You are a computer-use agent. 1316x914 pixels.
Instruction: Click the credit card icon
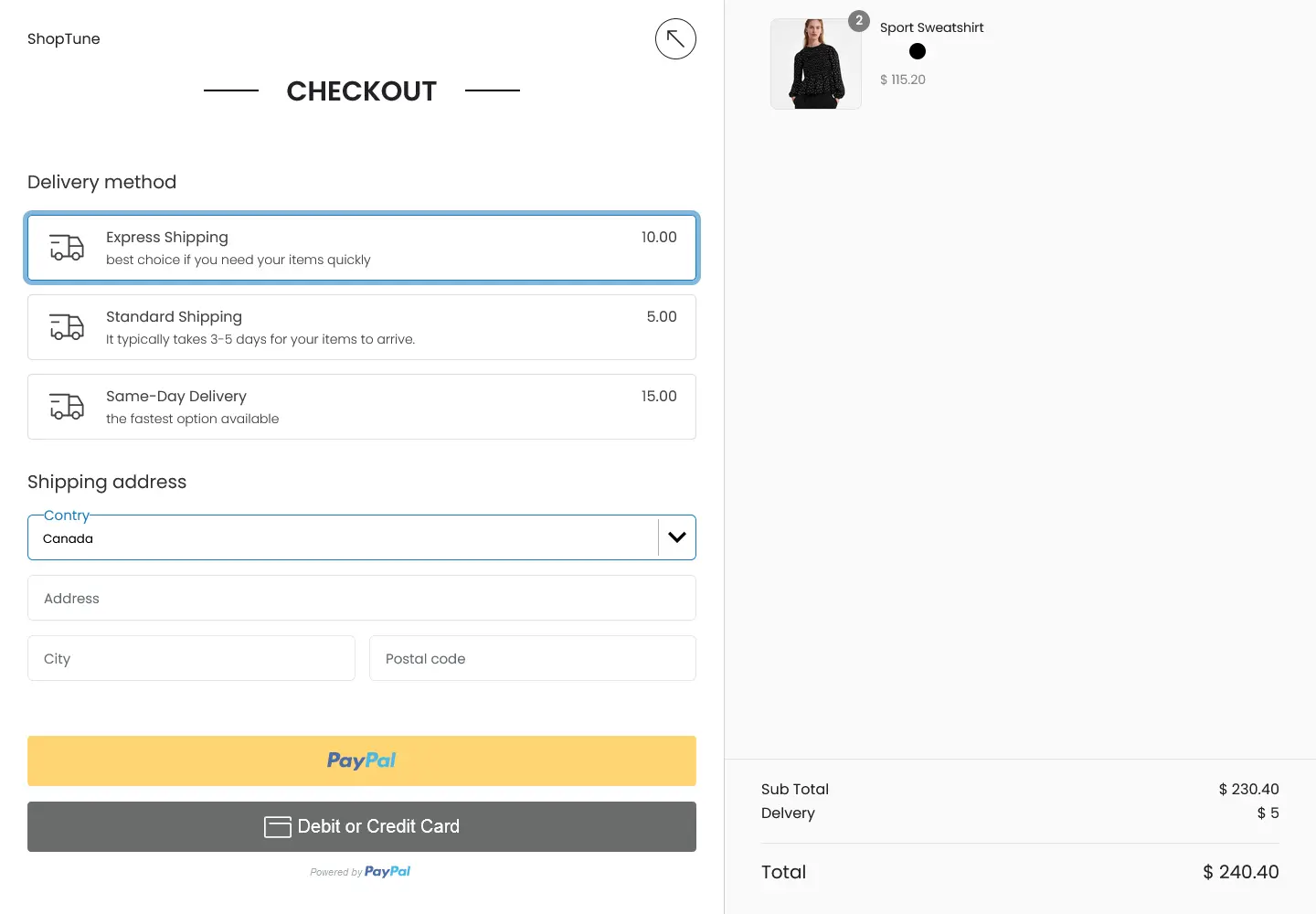278,827
